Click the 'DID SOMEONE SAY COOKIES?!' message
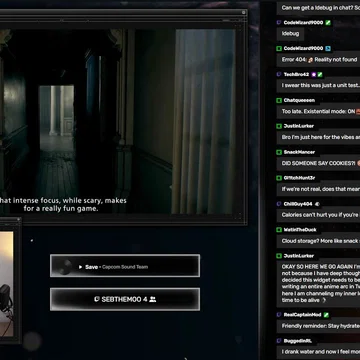This screenshot has height=360, width=360. point(318,163)
